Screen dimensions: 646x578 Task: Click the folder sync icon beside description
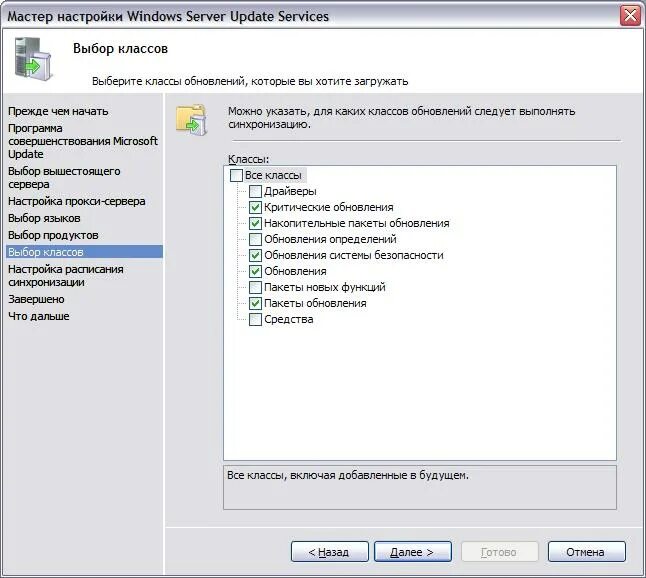(x=191, y=120)
